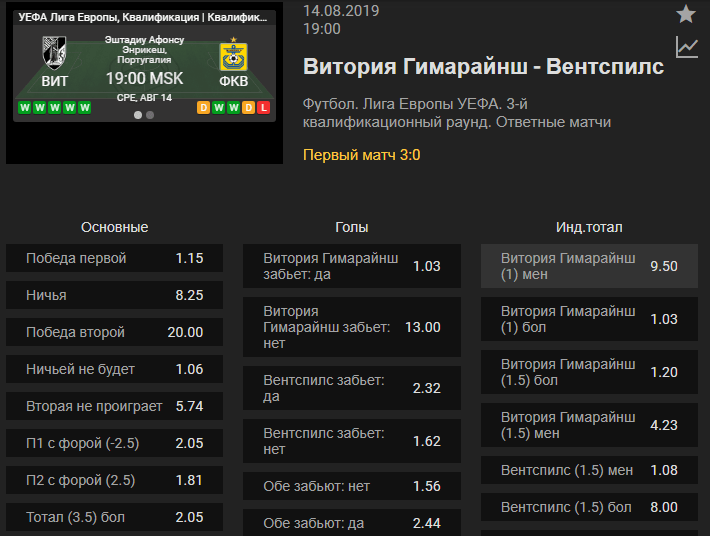This screenshot has height=536, width=710.
Task: Bet on П1 с форой (-2.5)
Action: click(x=115, y=443)
